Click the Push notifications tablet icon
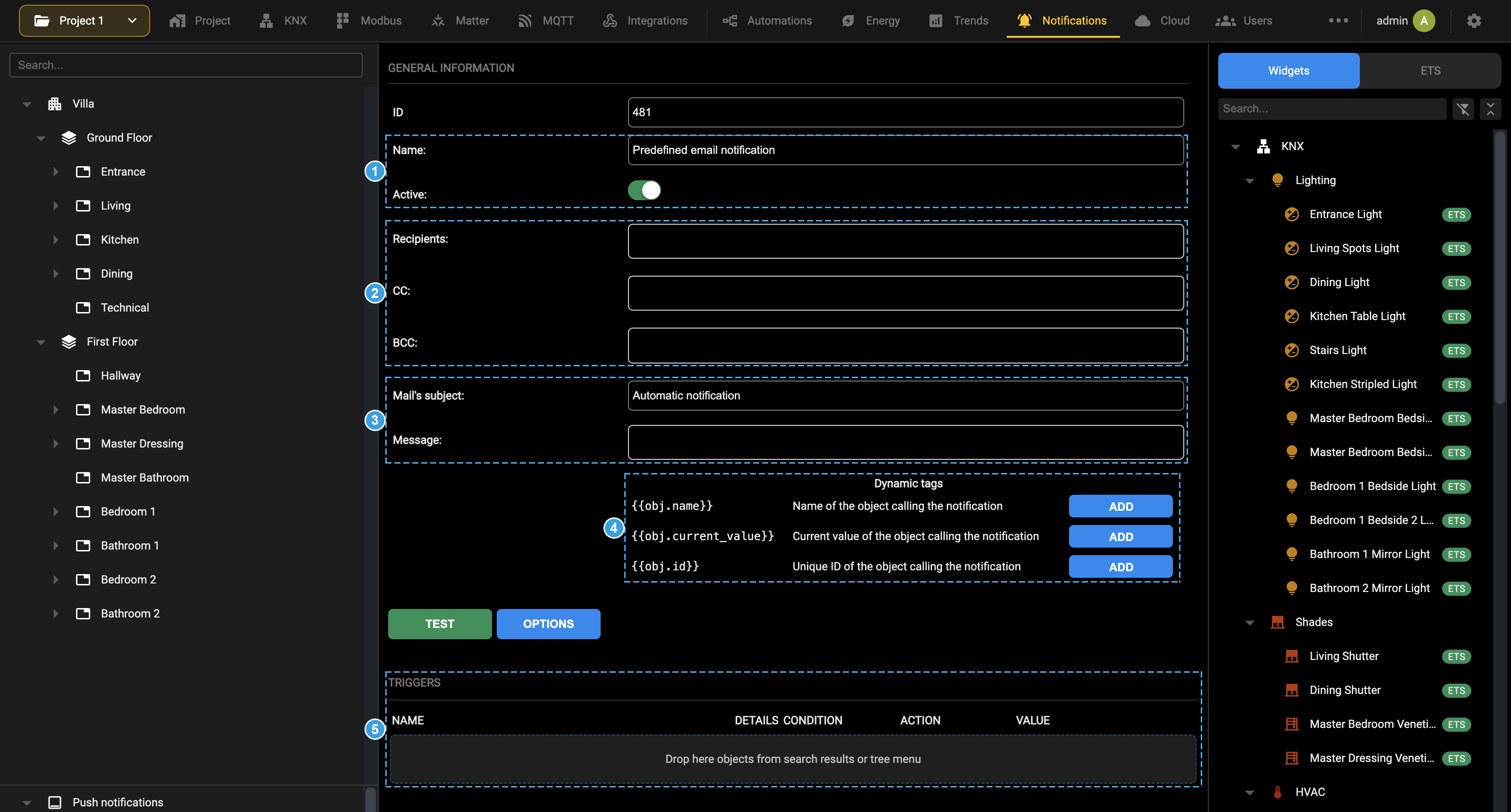The height and width of the screenshot is (812, 1511). pyautogui.click(x=55, y=803)
